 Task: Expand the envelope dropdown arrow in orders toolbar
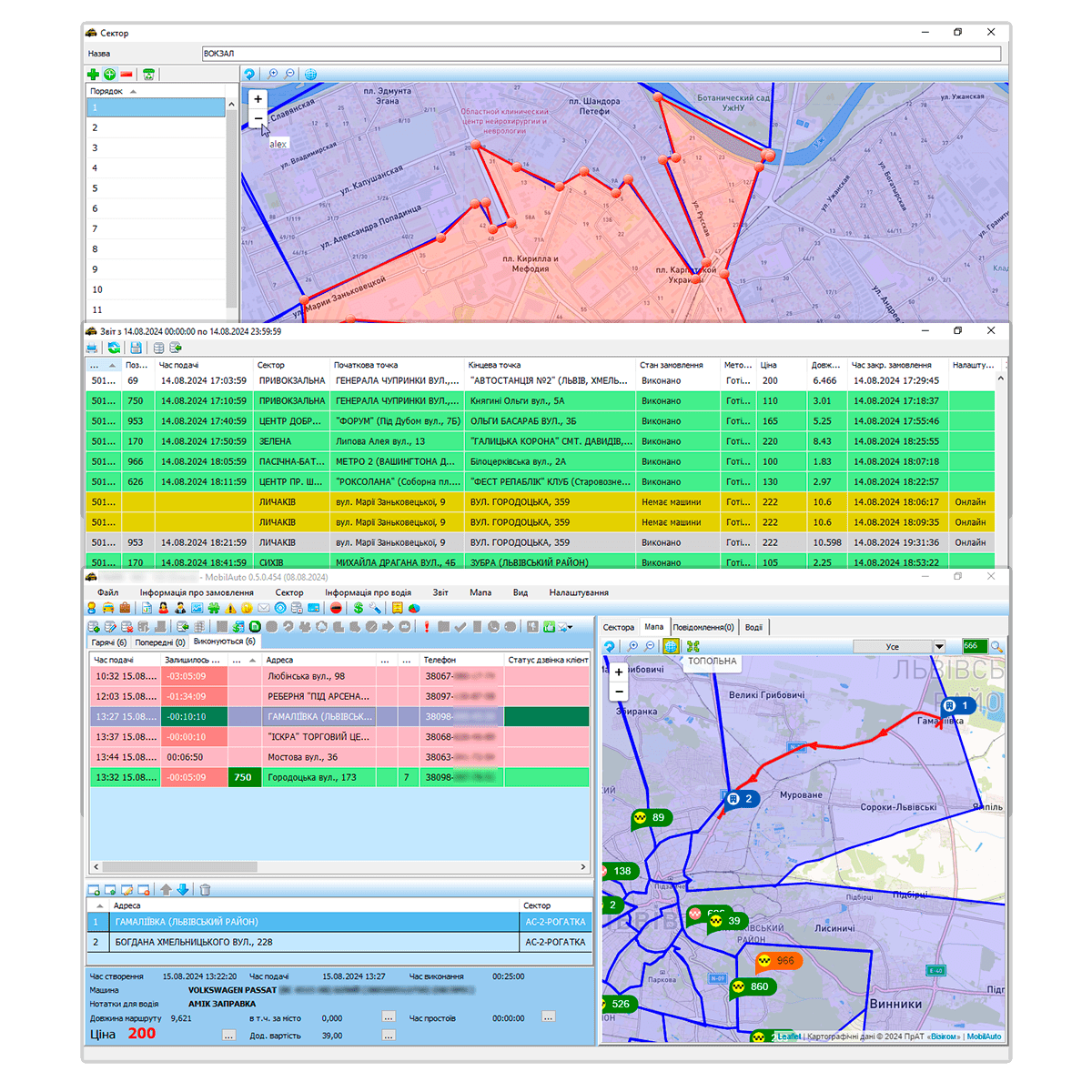pos(569,627)
